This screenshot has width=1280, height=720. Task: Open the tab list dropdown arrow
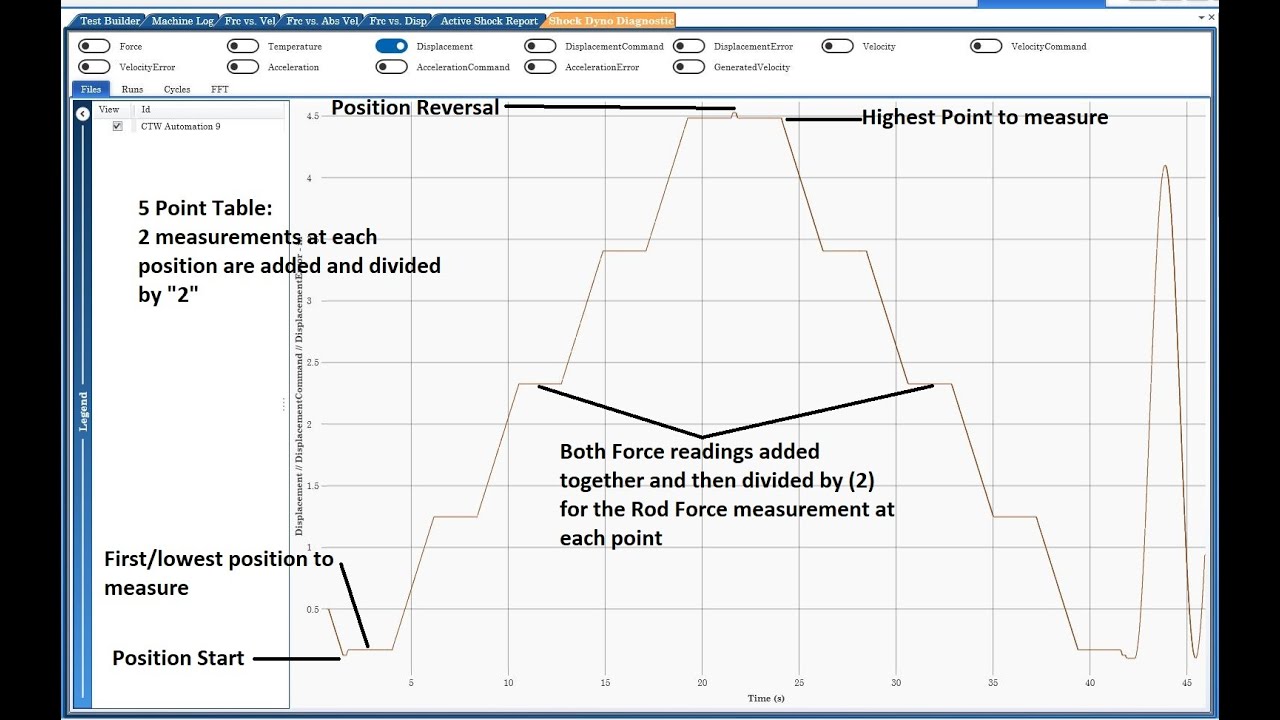tap(1202, 18)
